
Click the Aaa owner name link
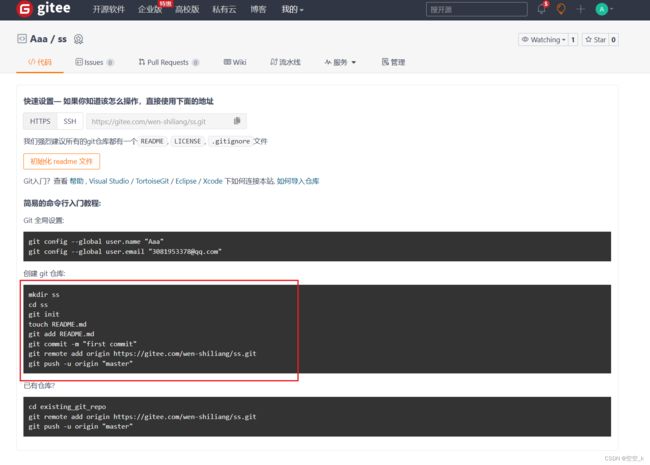click(39, 39)
